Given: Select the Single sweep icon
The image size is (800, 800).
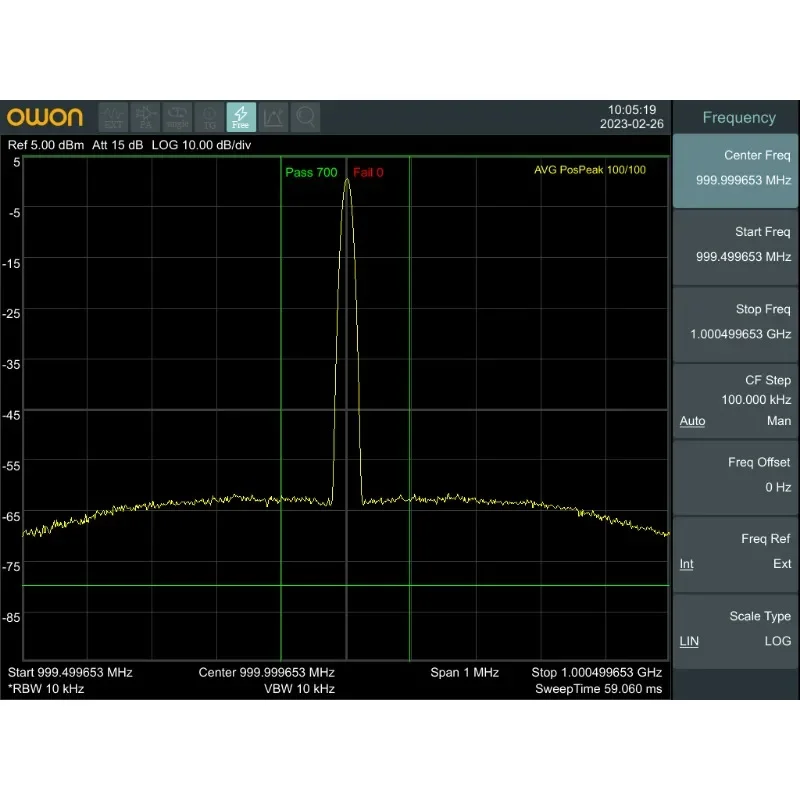Looking at the screenshot, I should tap(178, 118).
